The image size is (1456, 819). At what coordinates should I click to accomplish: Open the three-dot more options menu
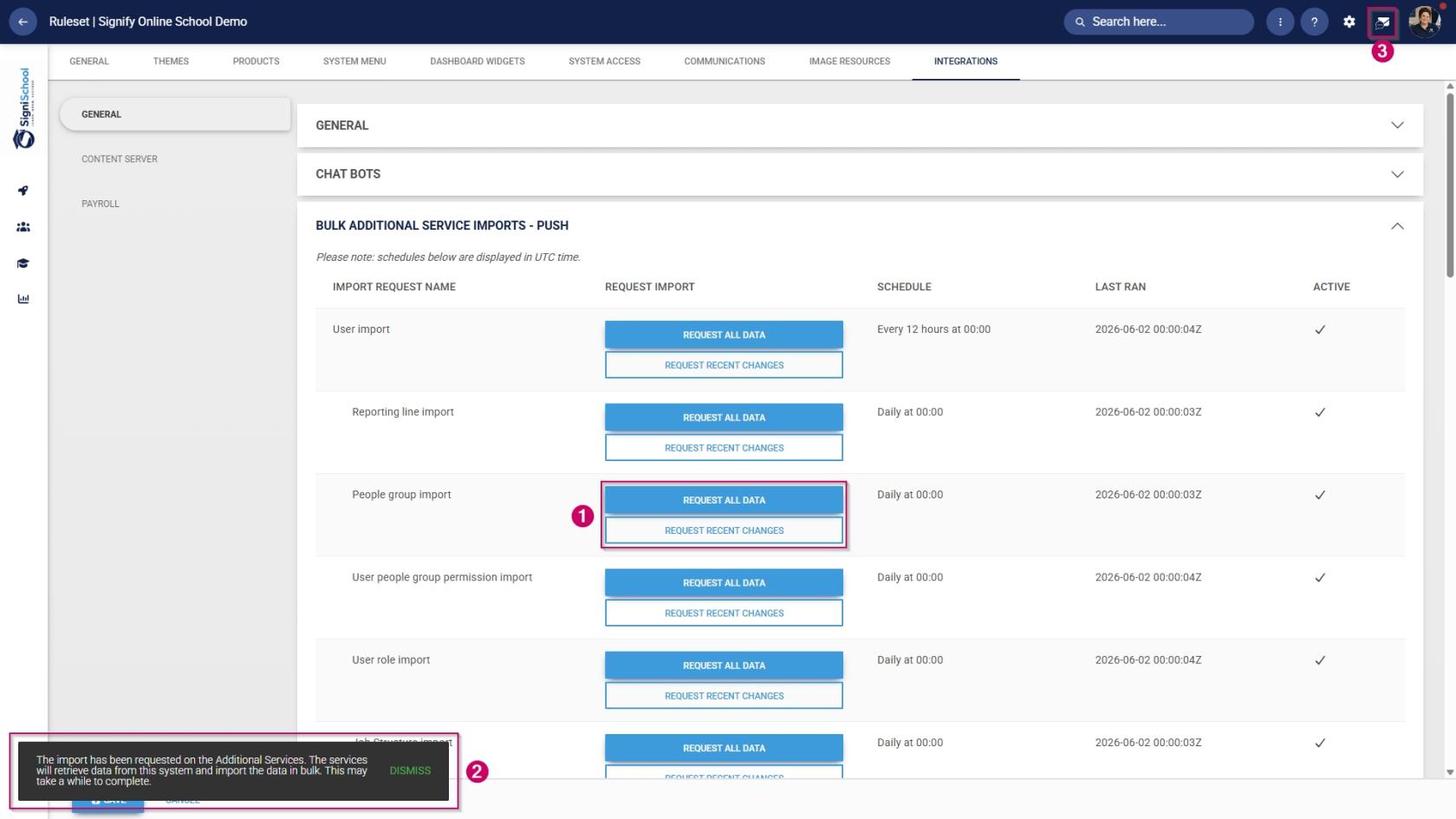[1280, 22]
